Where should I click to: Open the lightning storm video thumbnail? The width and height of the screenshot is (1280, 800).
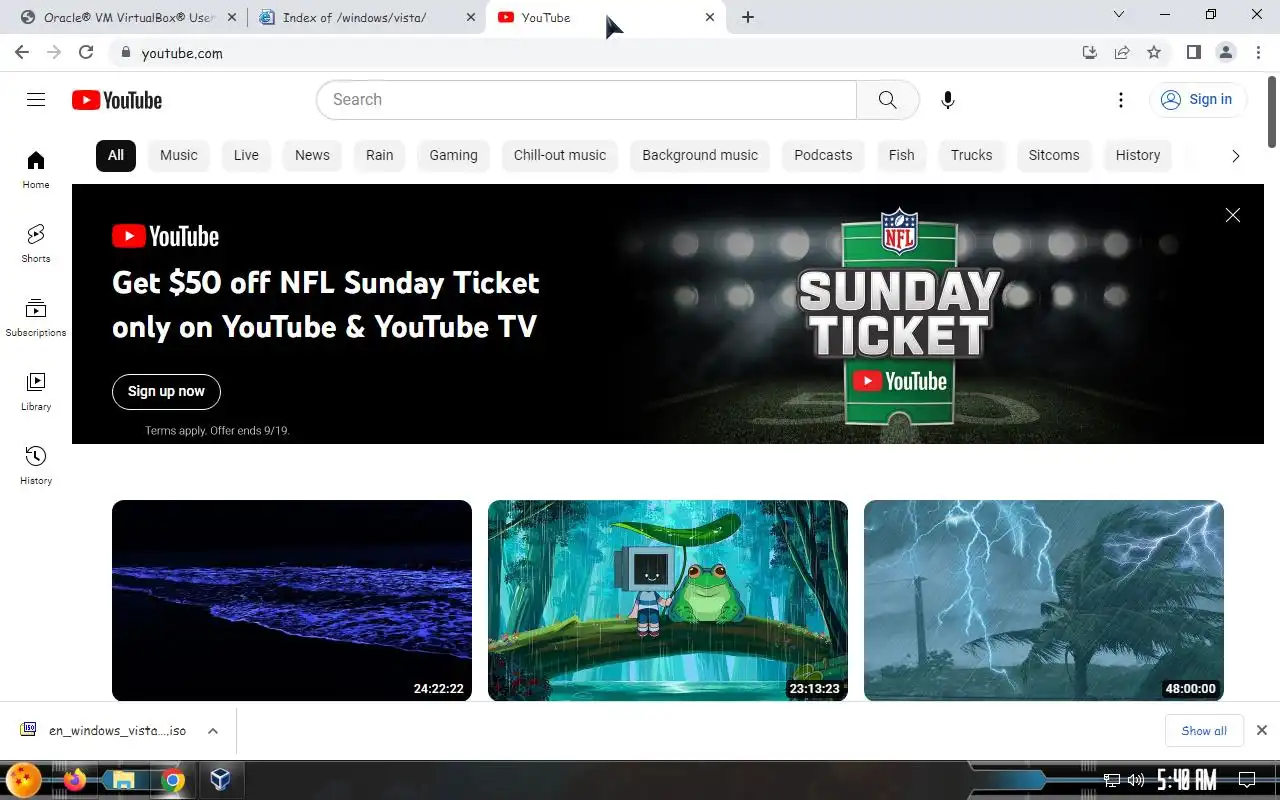(1044, 600)
